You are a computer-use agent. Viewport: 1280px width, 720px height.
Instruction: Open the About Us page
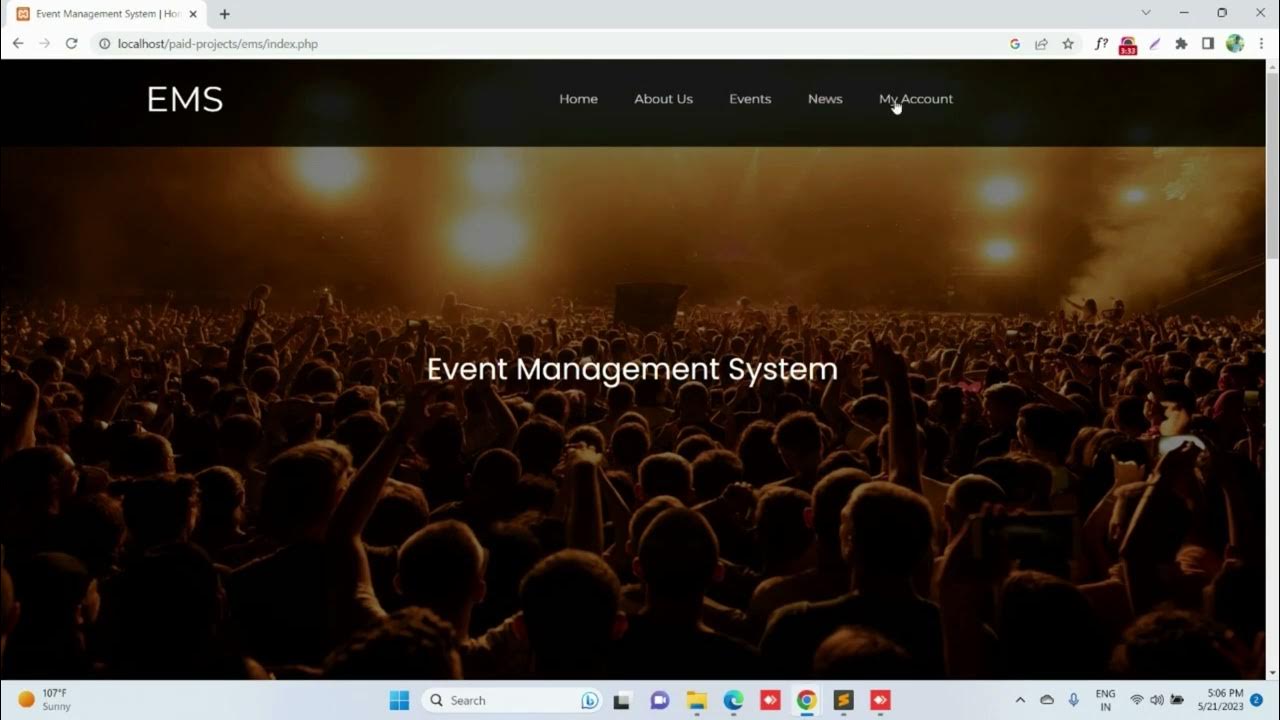[663, 99]
